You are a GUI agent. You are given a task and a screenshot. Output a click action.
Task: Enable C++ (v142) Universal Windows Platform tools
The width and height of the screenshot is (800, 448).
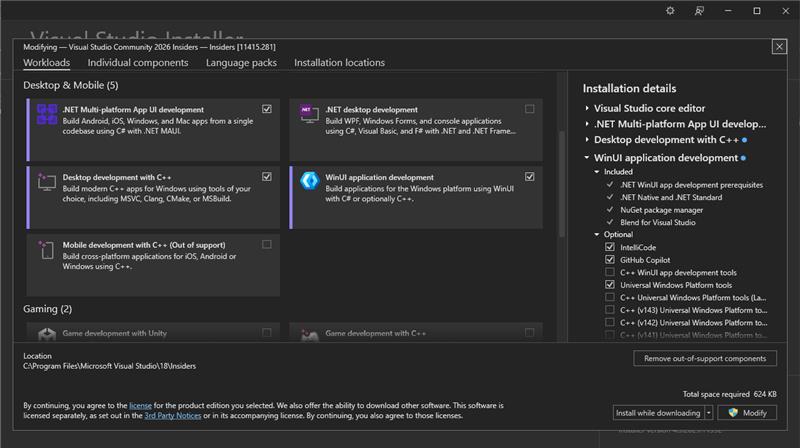(610, 322)
